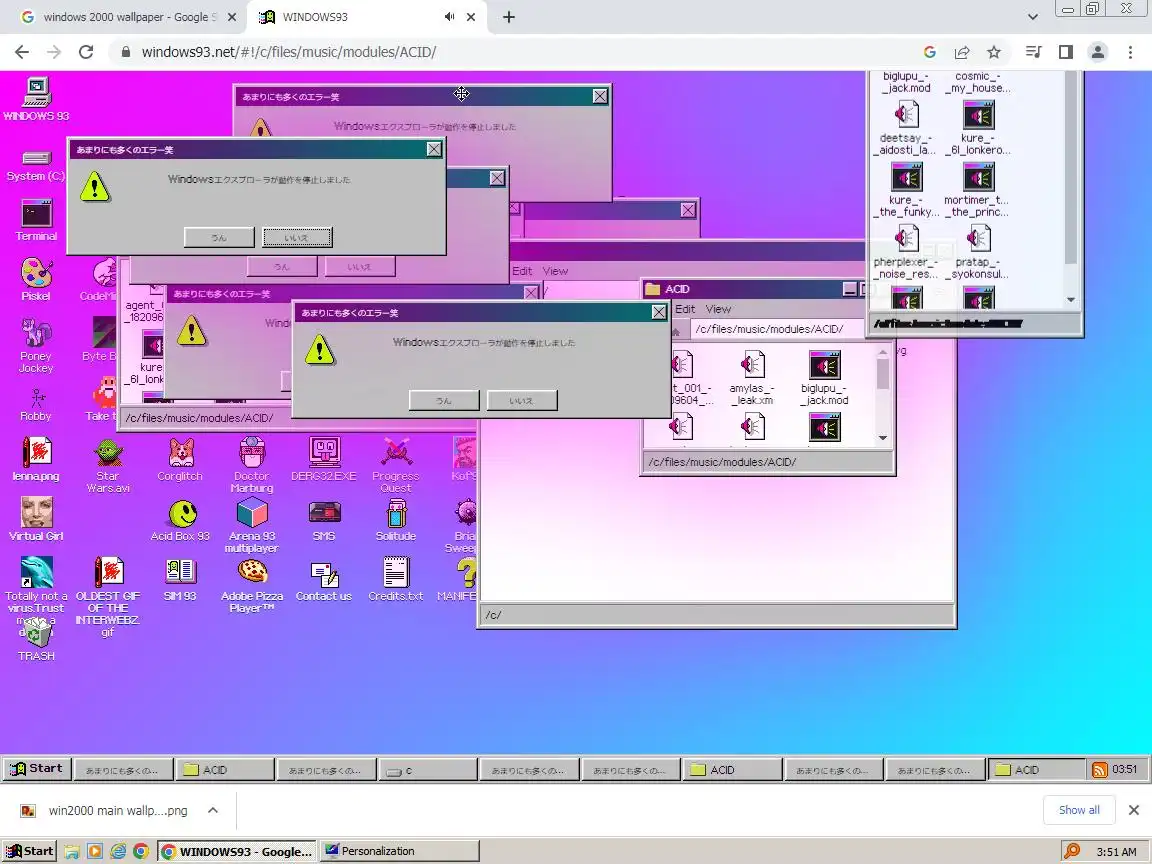Click scroll down arrow in ACID file list
Screen dimensions: 1152x864
[883, 438]
